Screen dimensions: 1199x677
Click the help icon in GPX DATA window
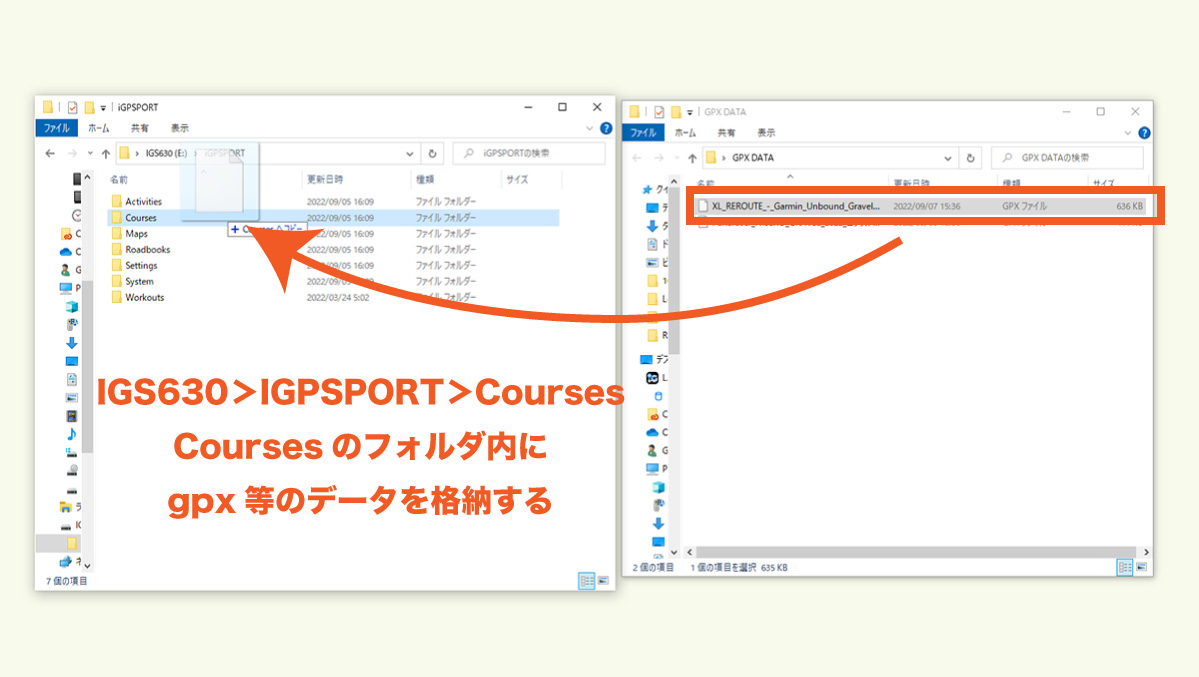coord(1144,132)
